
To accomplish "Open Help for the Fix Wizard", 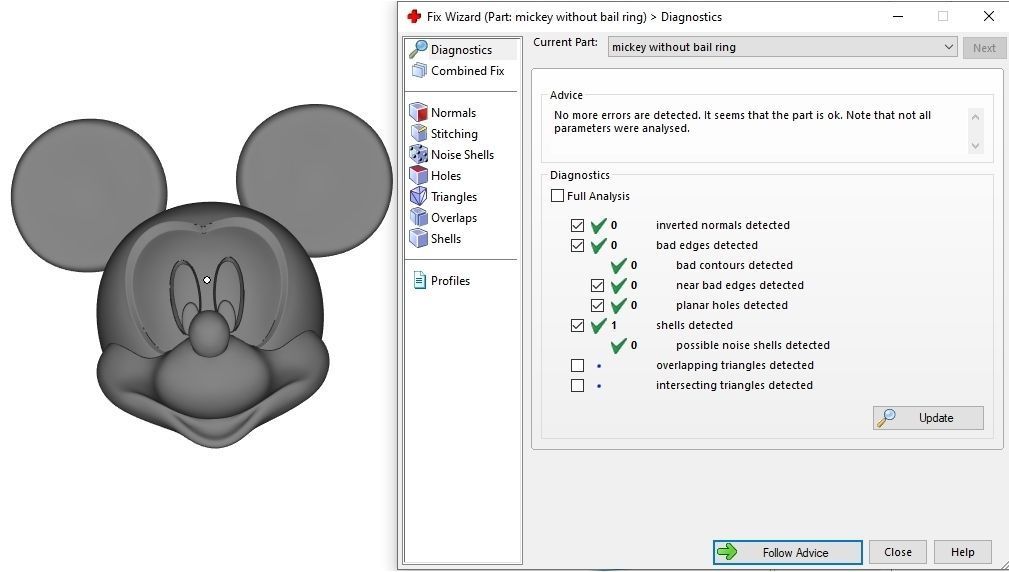I will click(963, 552).
